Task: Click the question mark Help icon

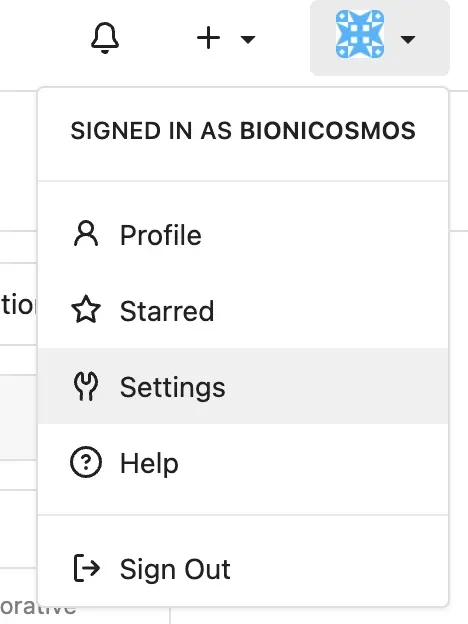Action: [86, 462]
